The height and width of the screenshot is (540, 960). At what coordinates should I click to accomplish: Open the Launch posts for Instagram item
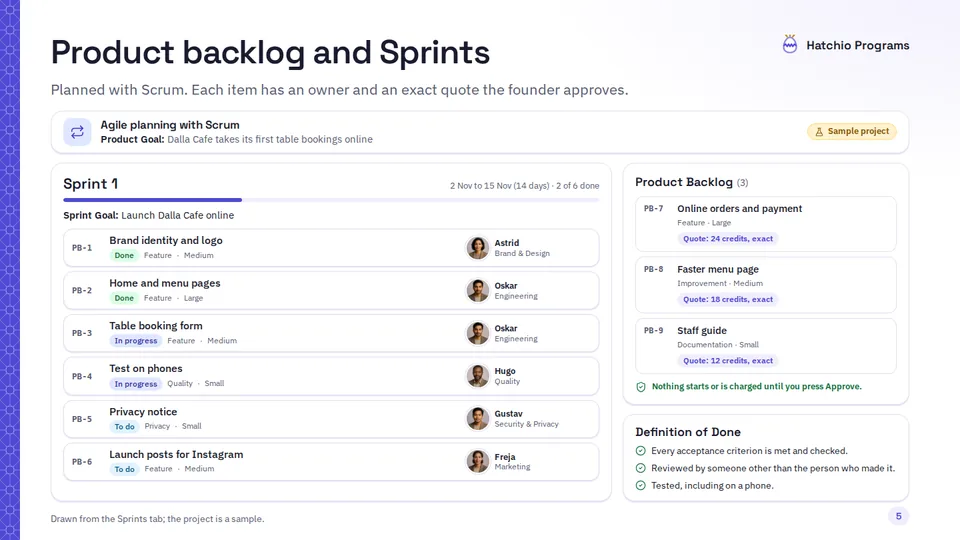[331, 462]
